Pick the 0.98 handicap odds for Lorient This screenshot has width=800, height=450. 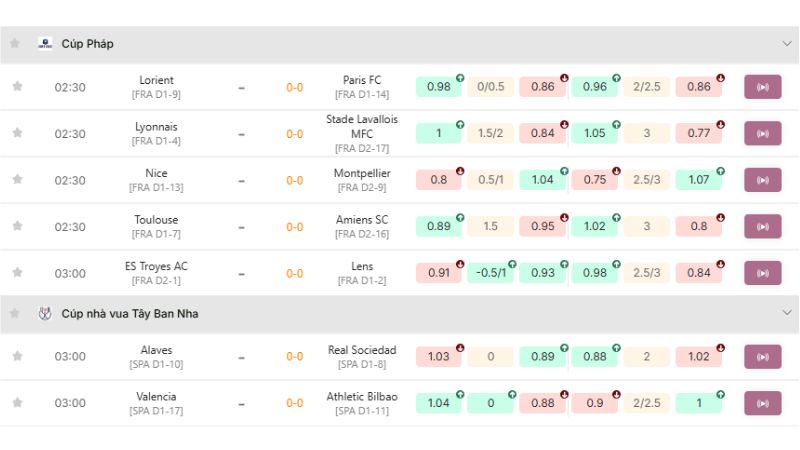tap(439, 87)
